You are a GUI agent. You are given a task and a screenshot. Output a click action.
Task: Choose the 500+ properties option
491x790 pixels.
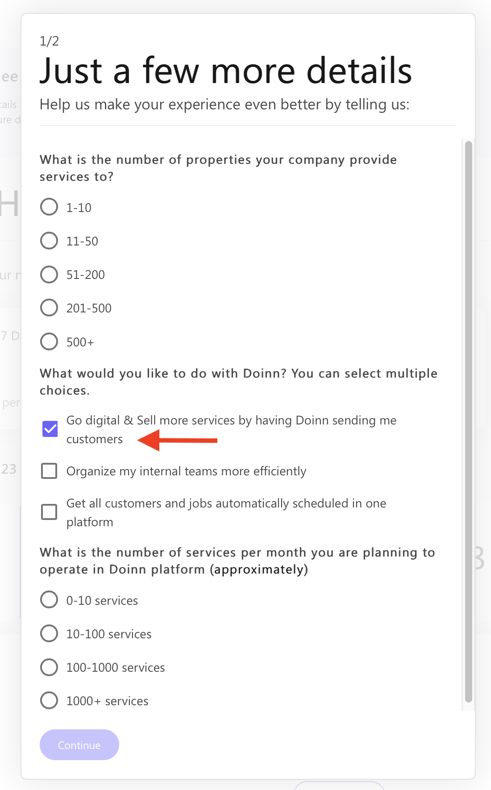point(49,341)
